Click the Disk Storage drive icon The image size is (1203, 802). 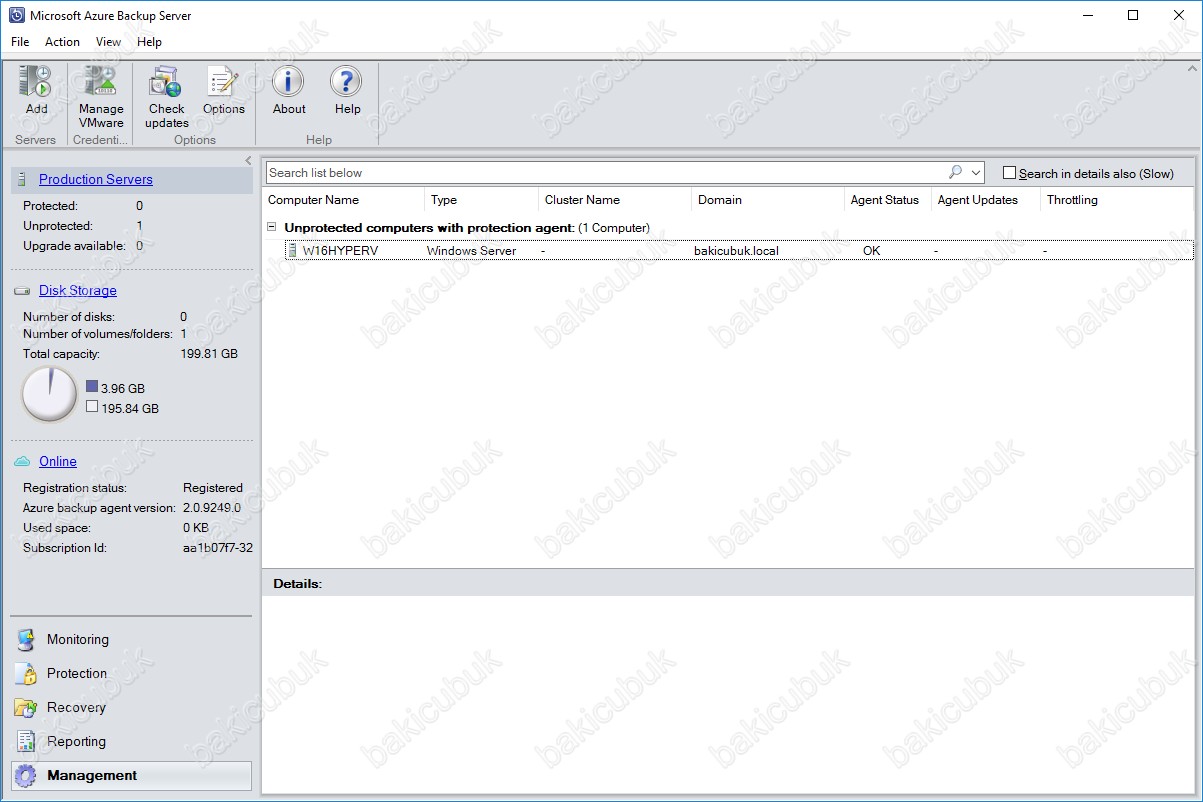23,291
